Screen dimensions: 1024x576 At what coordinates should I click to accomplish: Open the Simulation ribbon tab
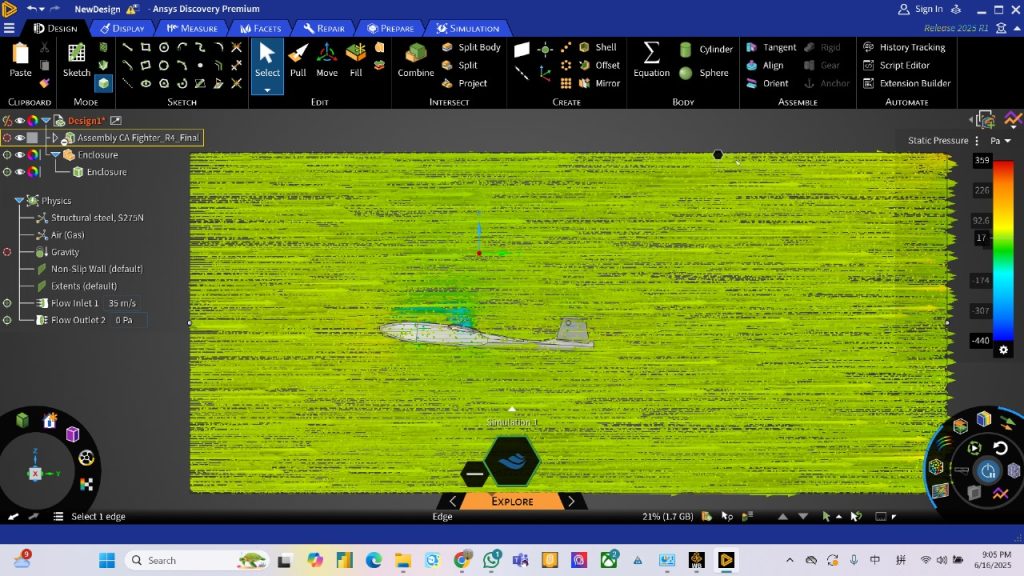tap(466, 28)
